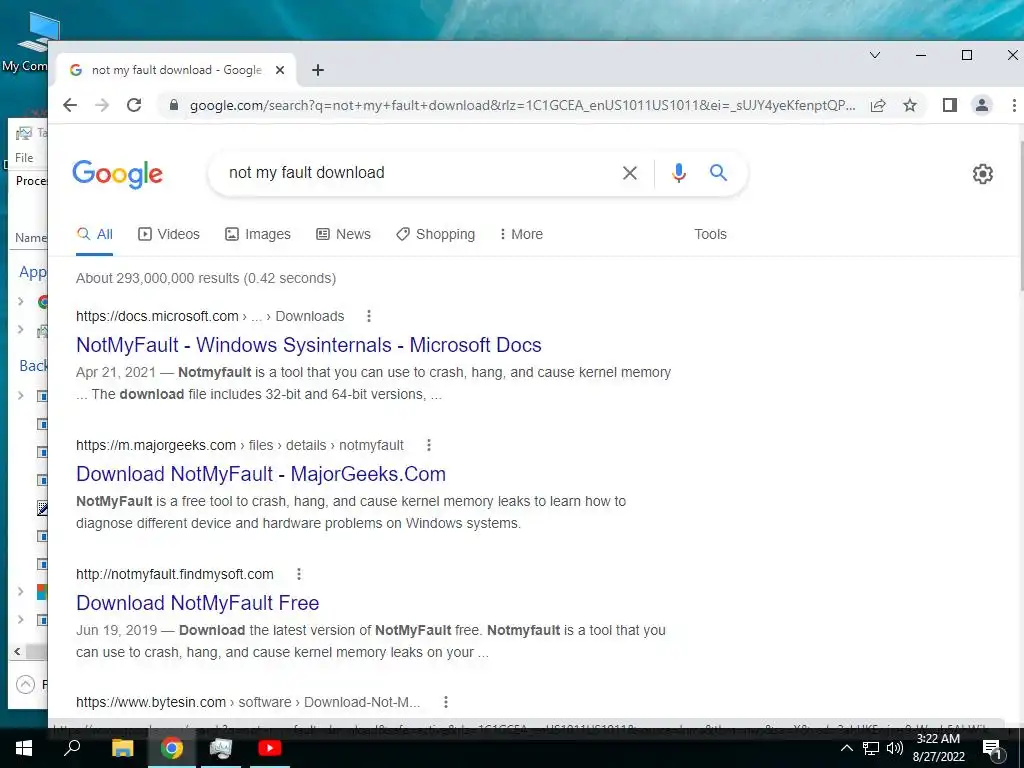Click the Chrome taskbar icon
1024x768 pixels.
click(171, 748)
